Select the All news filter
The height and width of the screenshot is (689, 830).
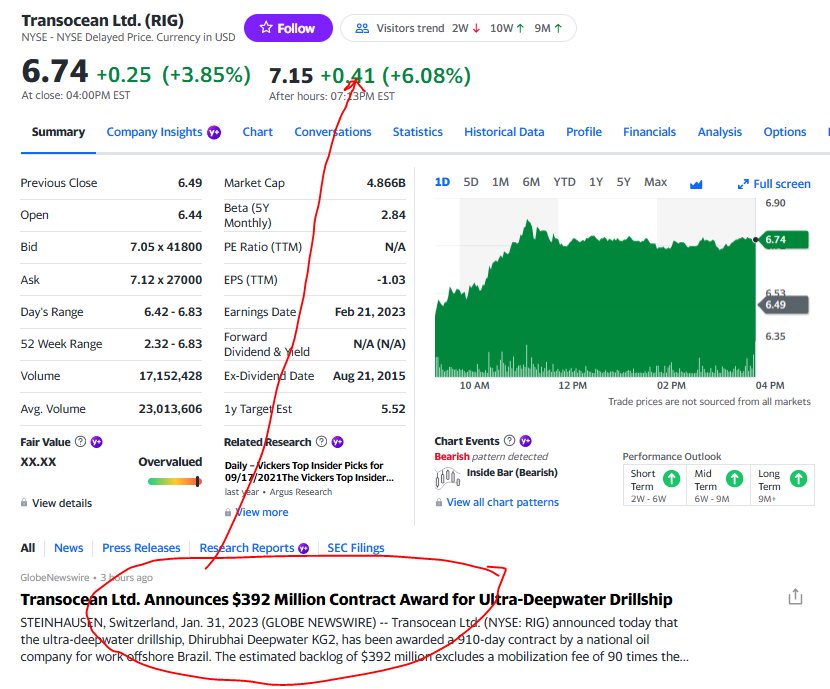pos(28,548)
